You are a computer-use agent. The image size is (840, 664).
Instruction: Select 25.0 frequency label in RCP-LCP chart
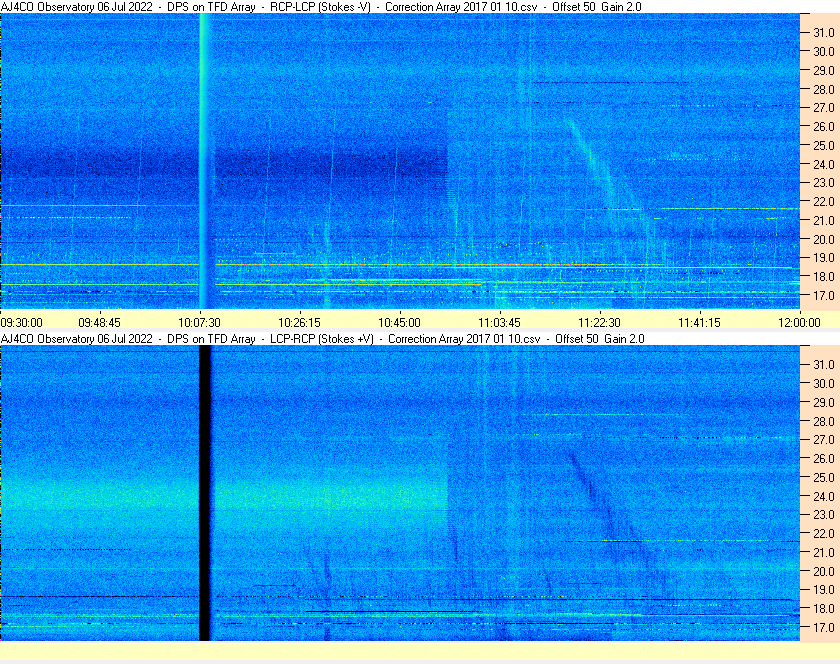824,145
